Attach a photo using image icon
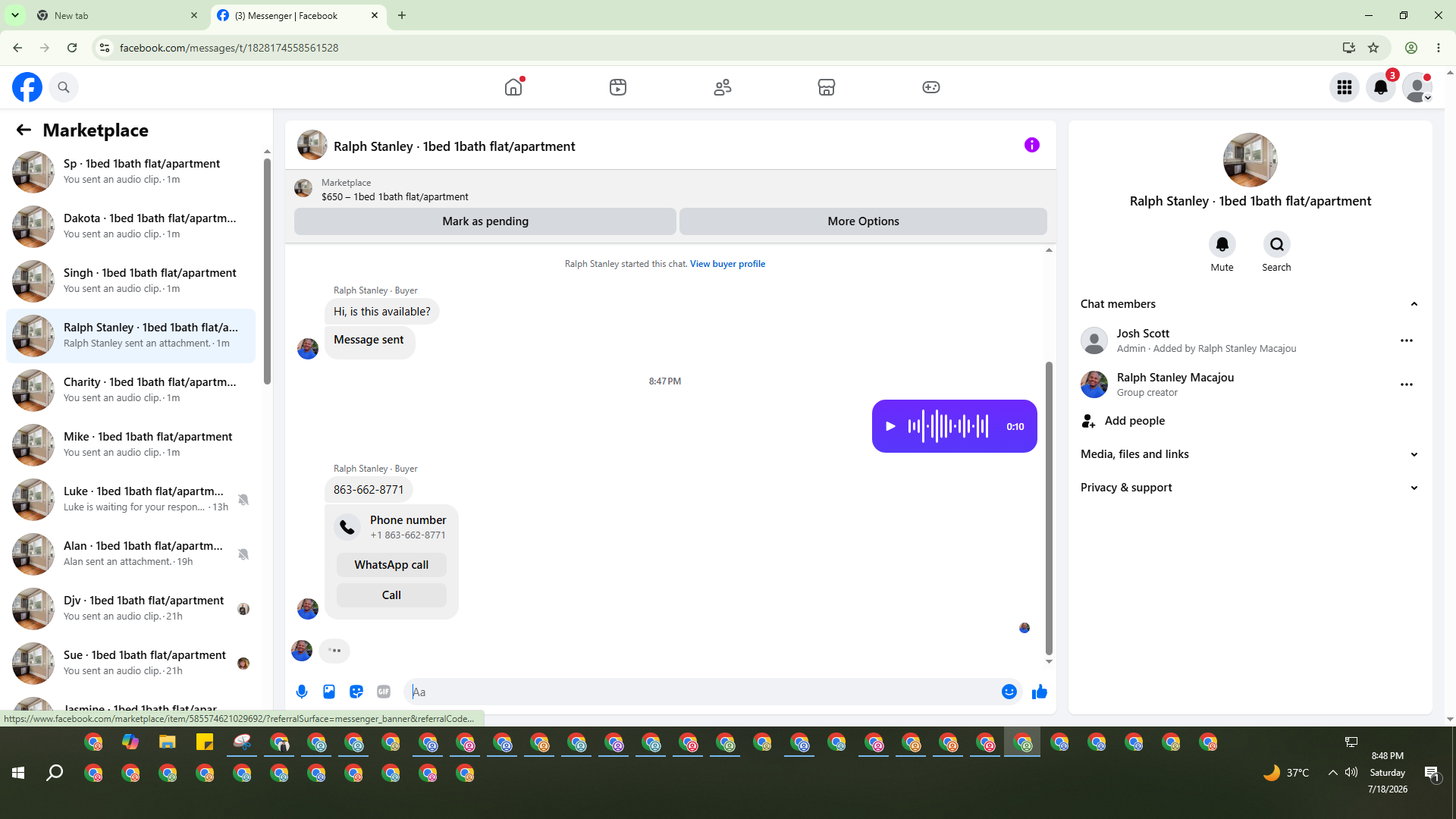1456x819 pixels. (329, 692)
